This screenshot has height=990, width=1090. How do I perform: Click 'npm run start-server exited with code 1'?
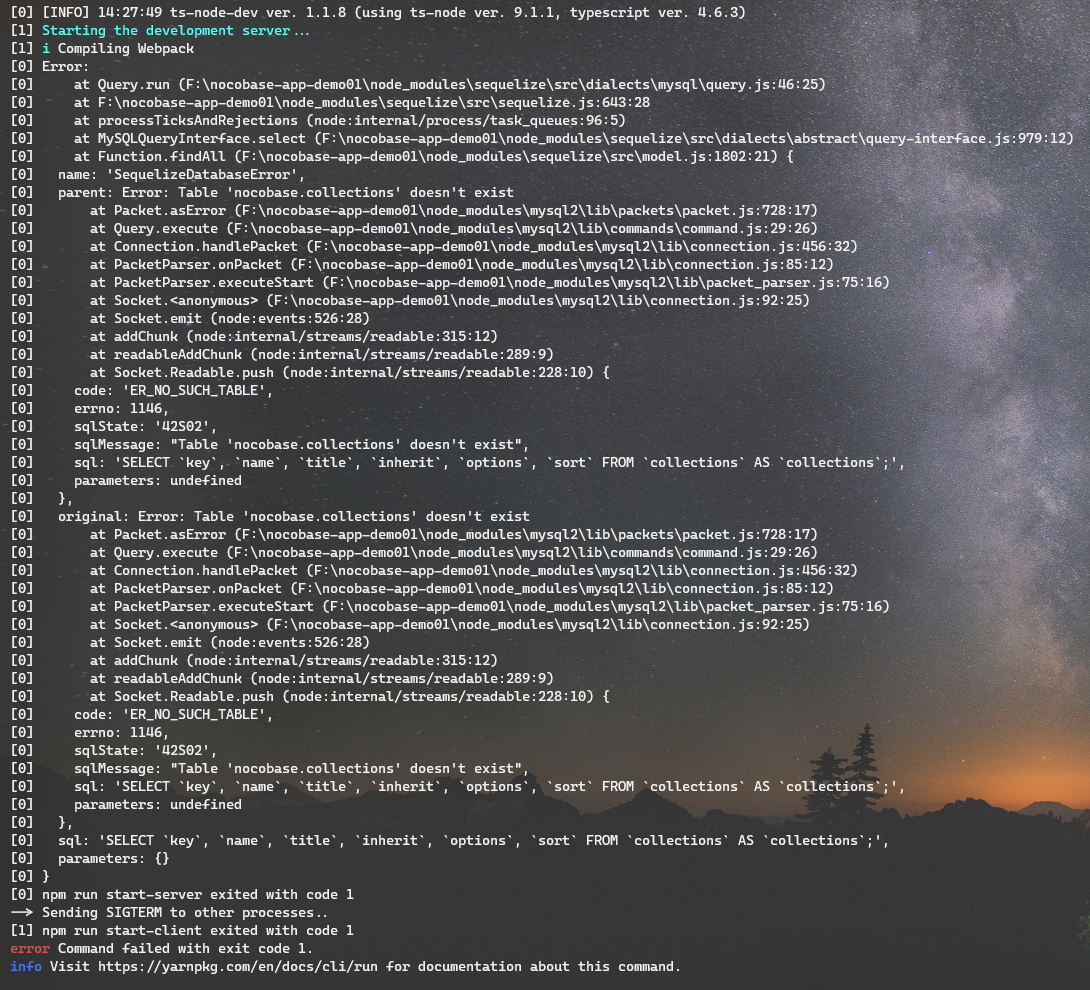pos(197,895)
